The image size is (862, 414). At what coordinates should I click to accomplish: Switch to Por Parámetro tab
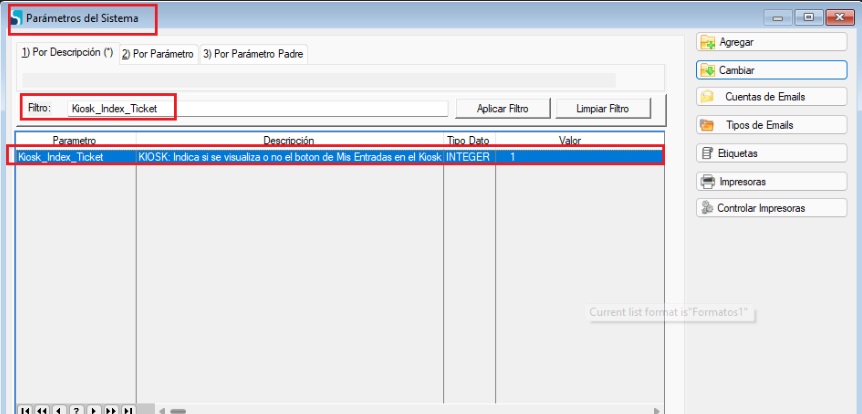coord(158,54)
